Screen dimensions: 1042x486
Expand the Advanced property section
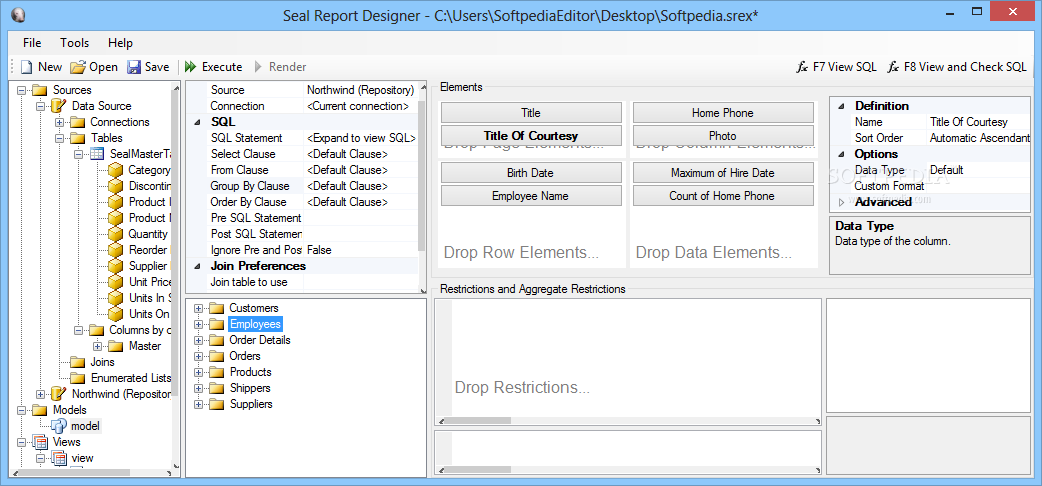click(841, 201)
